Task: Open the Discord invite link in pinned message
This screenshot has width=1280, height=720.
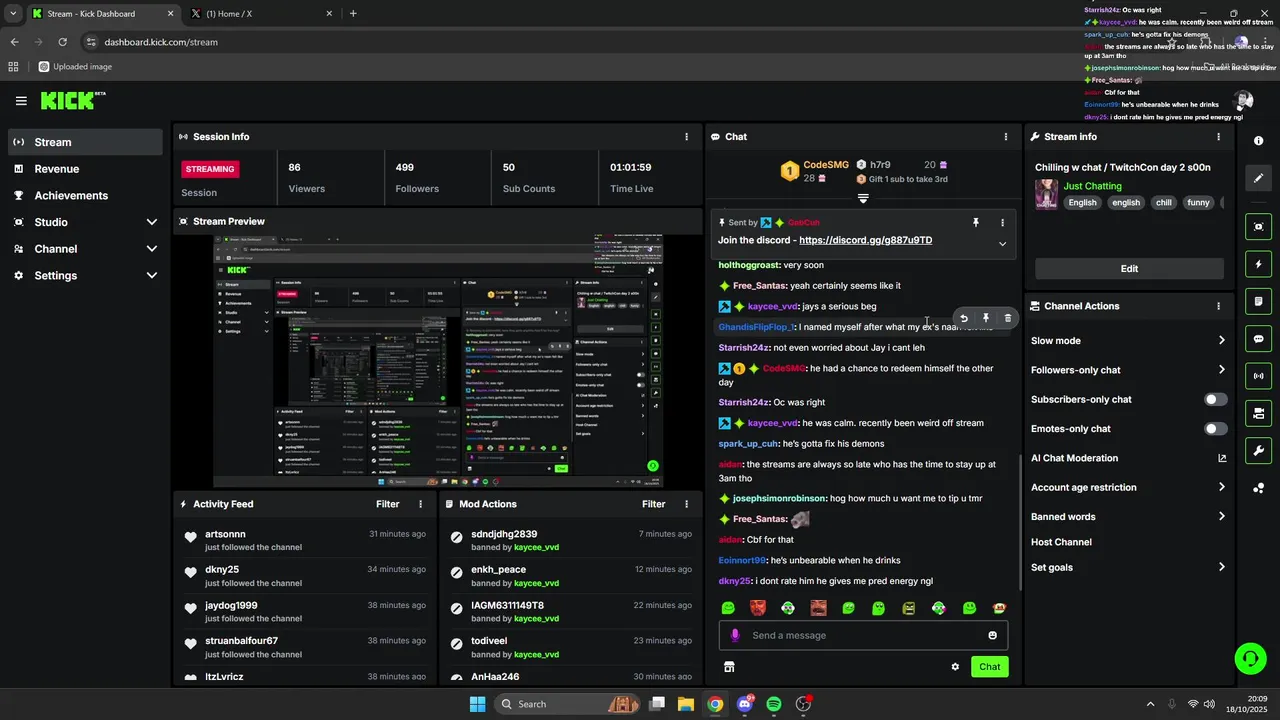Action: [x=866, y=240]
